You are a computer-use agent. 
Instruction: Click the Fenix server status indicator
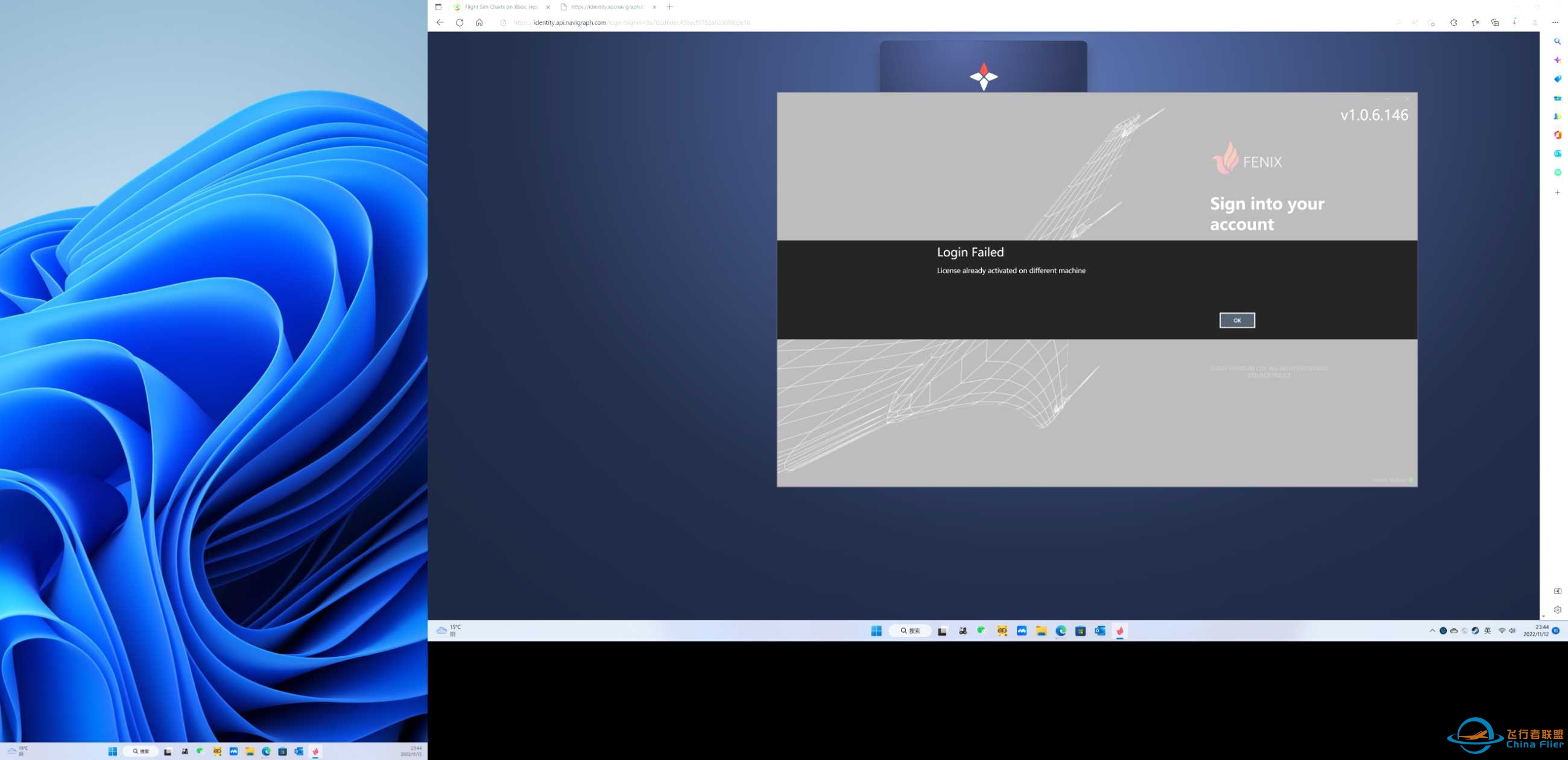pos(1411,480)
